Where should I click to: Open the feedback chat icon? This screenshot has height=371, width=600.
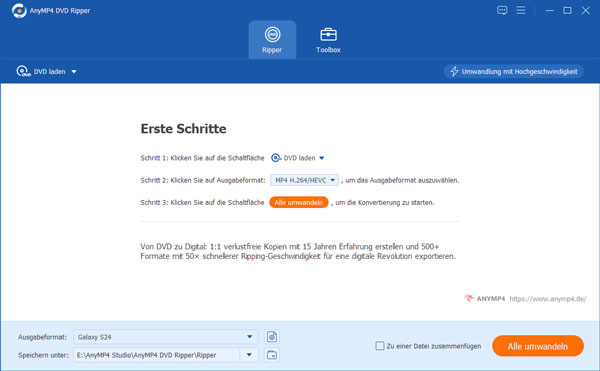502,10
